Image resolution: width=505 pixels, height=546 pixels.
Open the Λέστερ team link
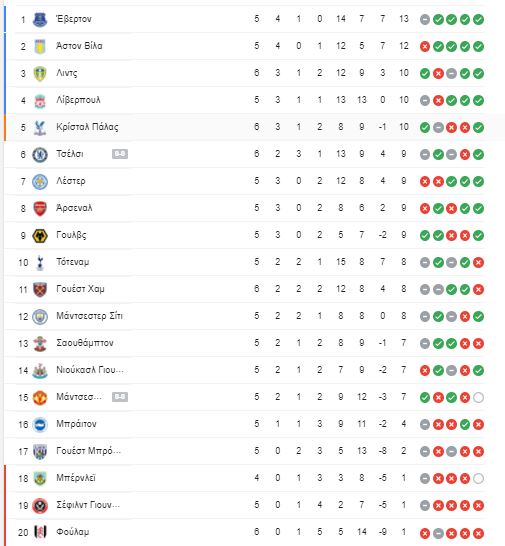[x=71, y=181]
